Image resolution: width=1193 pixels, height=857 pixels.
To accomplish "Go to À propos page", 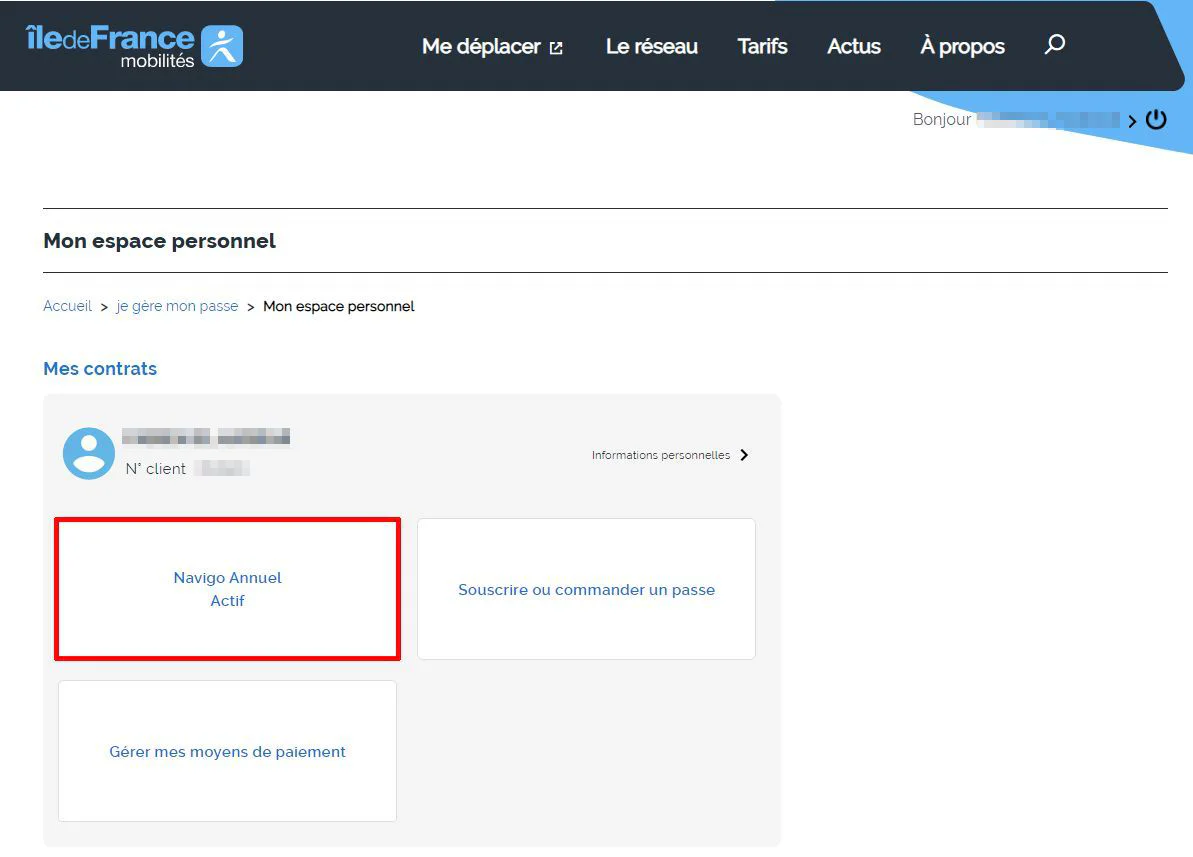I will (961, 46).
